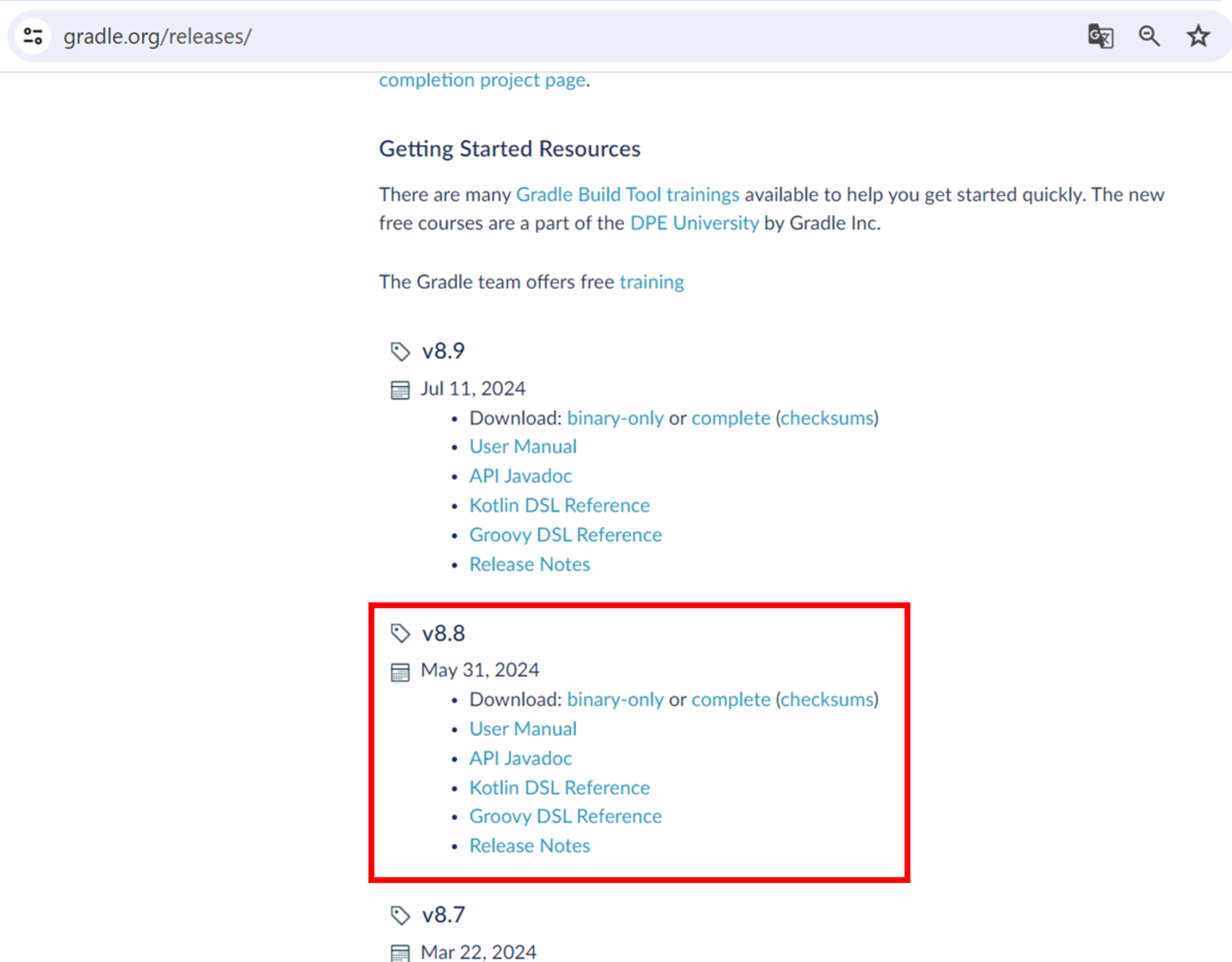
Task: Open the v8.9 User Manual
Action: (523, 447)
